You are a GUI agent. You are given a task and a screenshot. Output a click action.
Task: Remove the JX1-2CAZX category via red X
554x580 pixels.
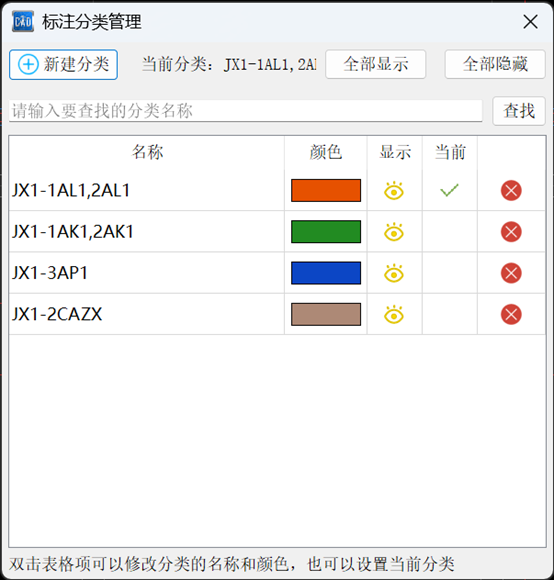(x=511, y=315)
